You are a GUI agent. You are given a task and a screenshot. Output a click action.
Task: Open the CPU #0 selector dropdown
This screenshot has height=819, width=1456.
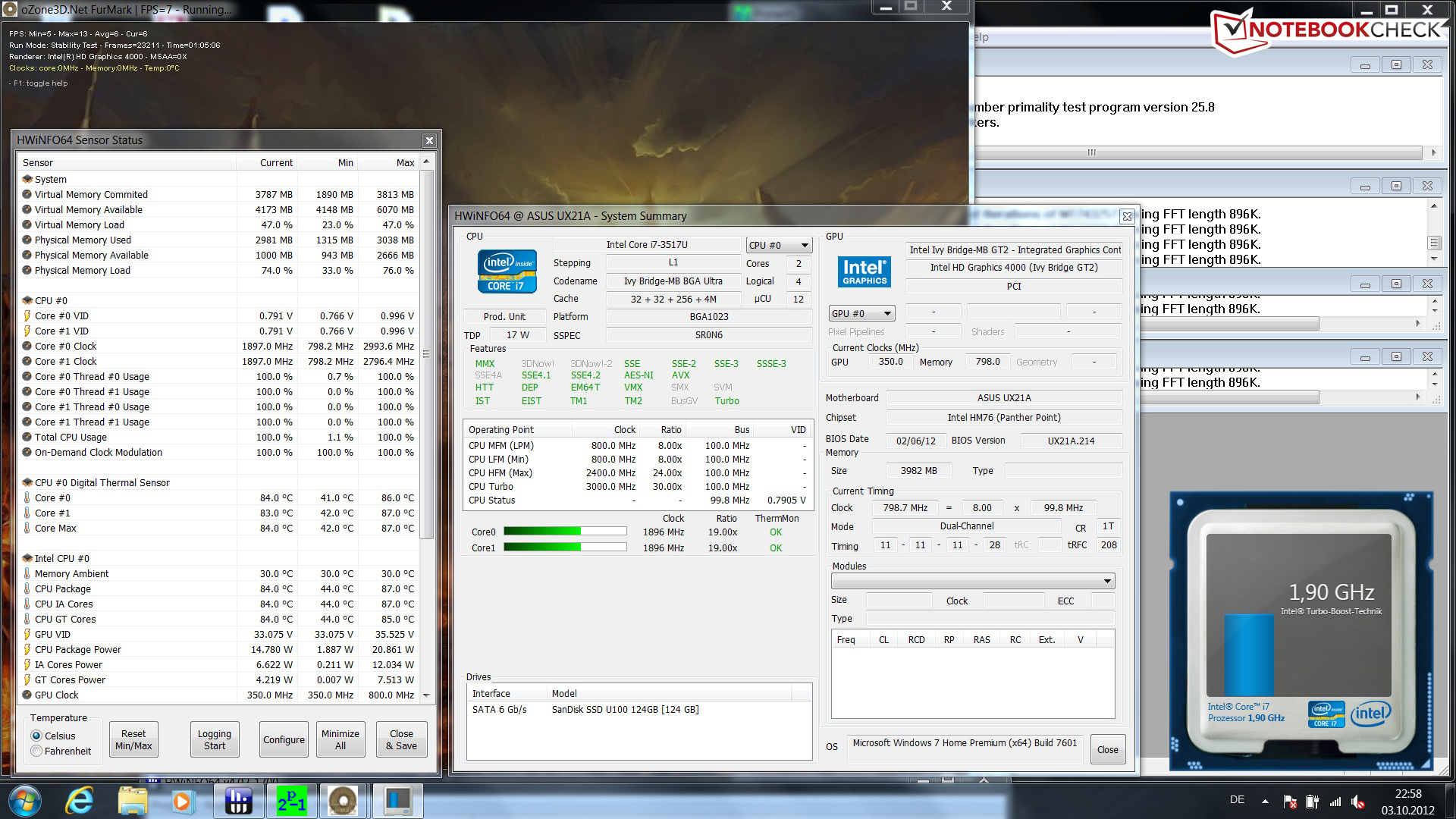point(779,246)
